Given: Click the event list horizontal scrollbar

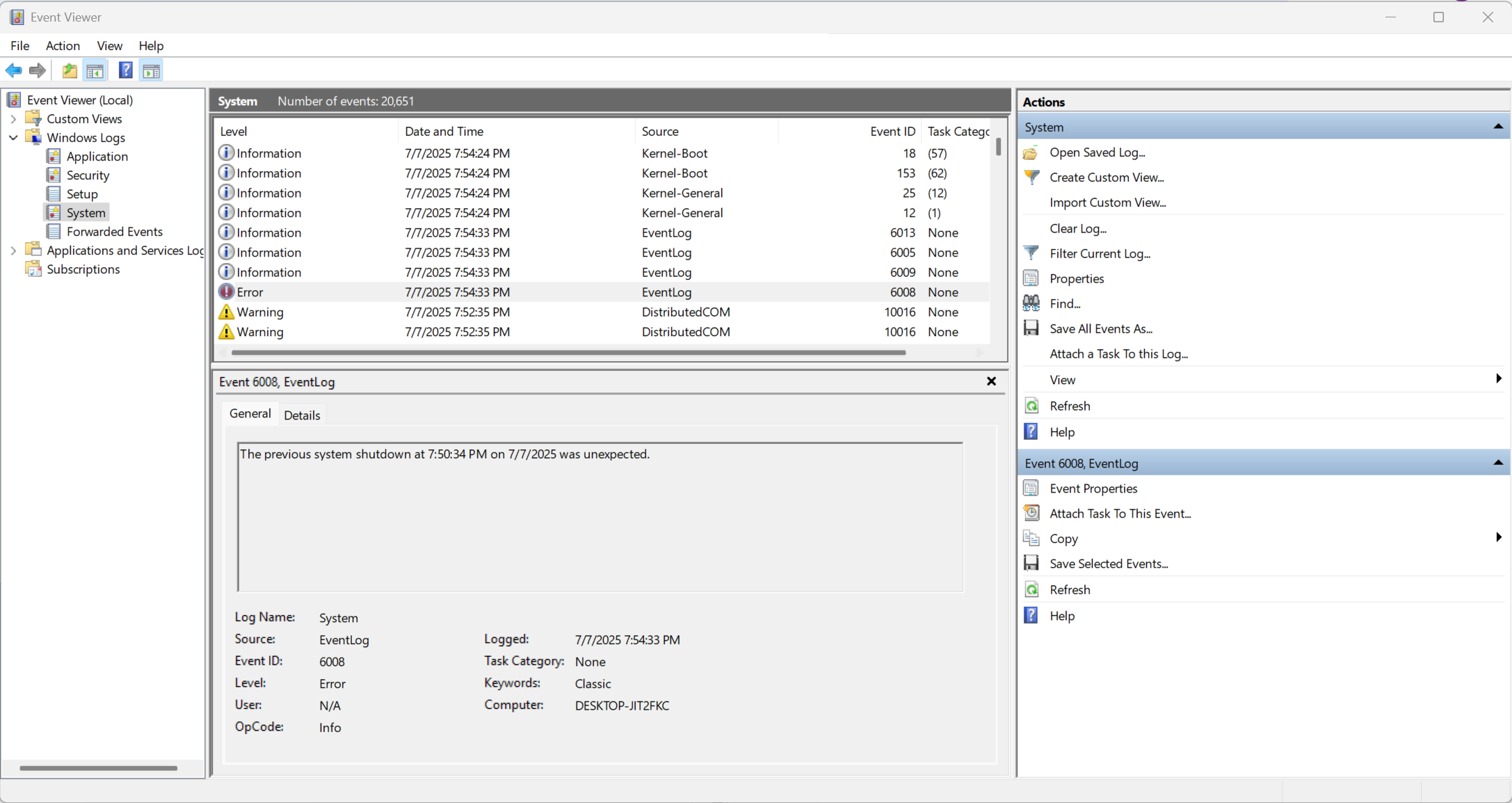Looking at the screenshot, I should [569, 353].
